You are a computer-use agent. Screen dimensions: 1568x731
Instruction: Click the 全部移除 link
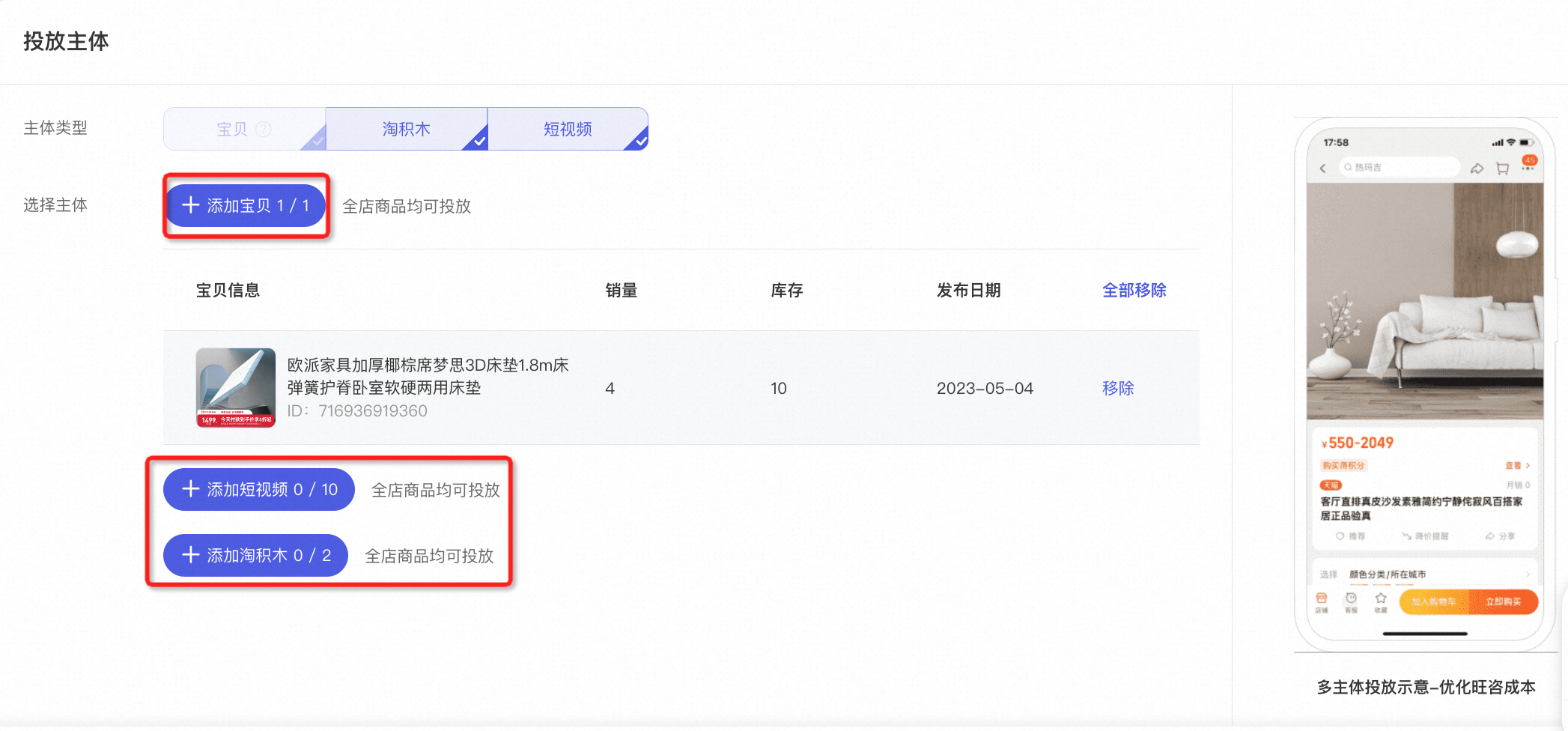pos(1134,290)
